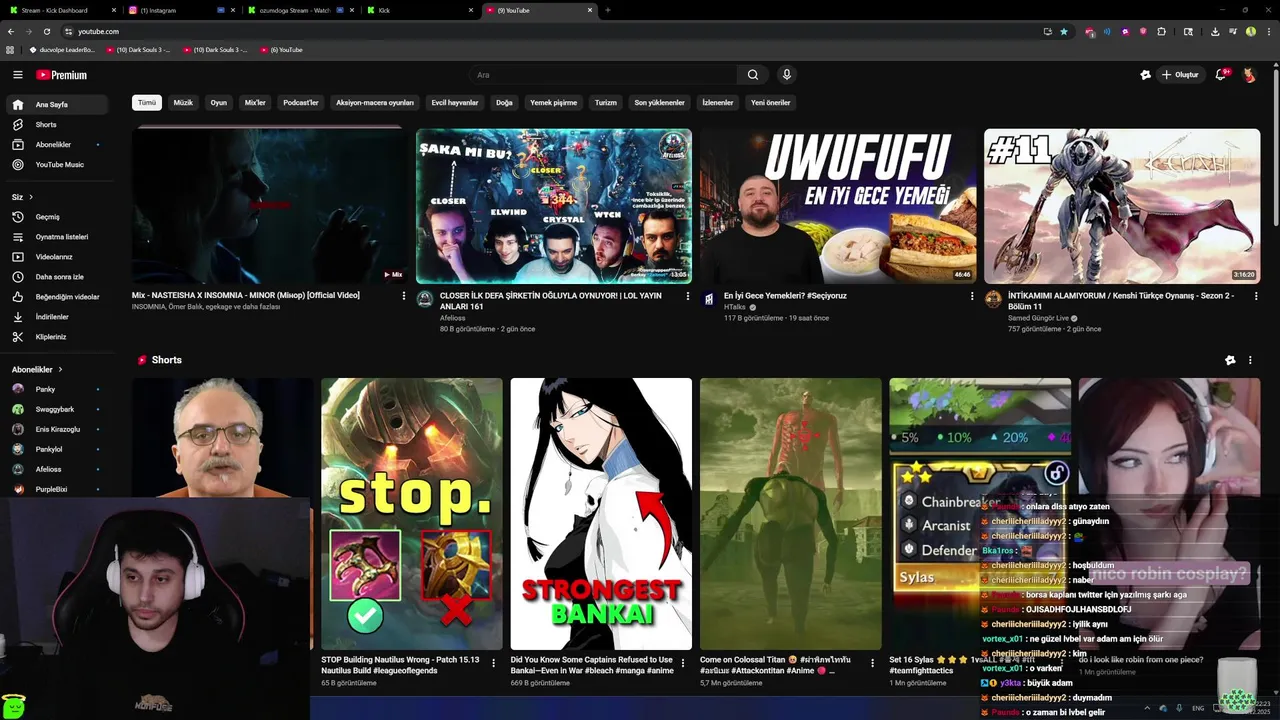
Task: Select the Podcast'ler filter chip
Action: (x=300, y=103)
